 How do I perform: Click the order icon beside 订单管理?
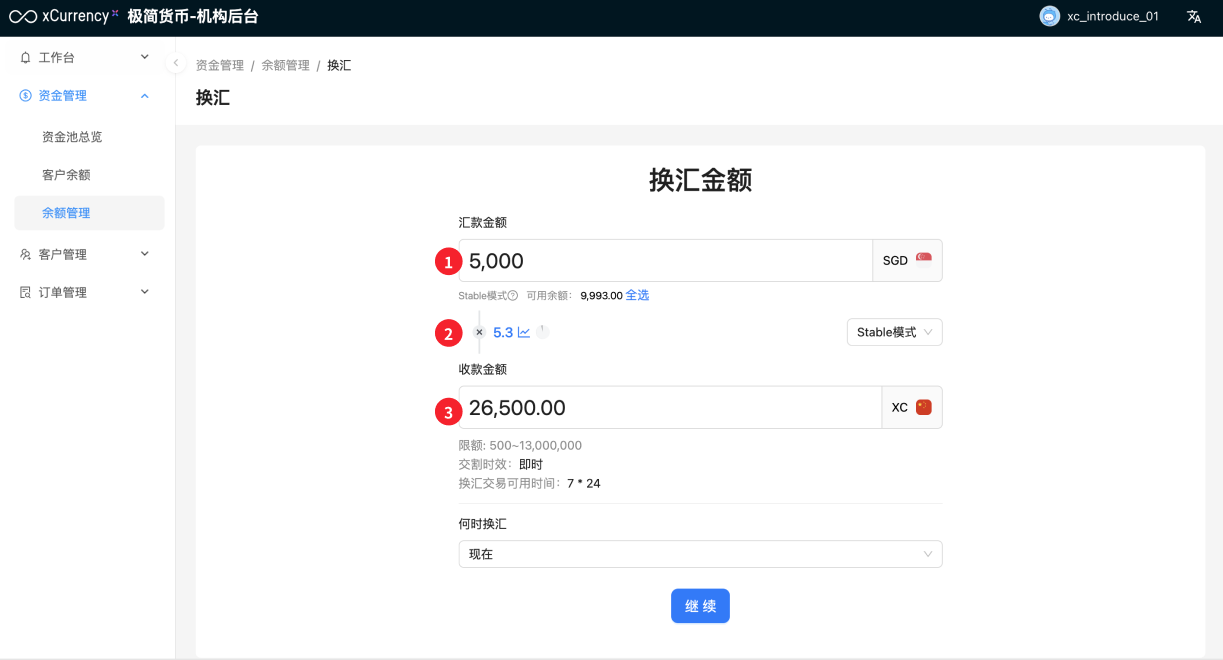26,293
